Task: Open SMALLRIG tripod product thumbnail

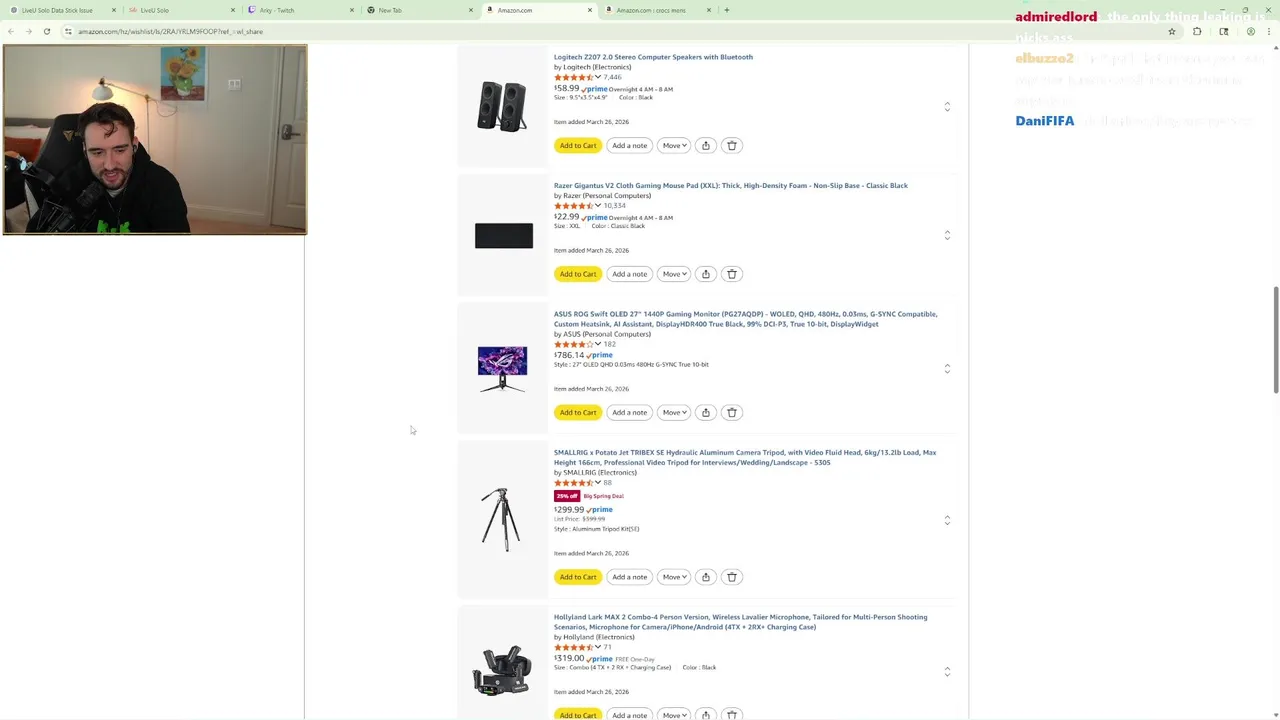Action: tap(501, 519)
